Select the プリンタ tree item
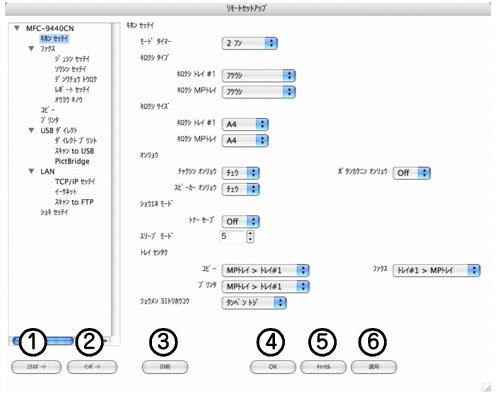 coord(50,120)
